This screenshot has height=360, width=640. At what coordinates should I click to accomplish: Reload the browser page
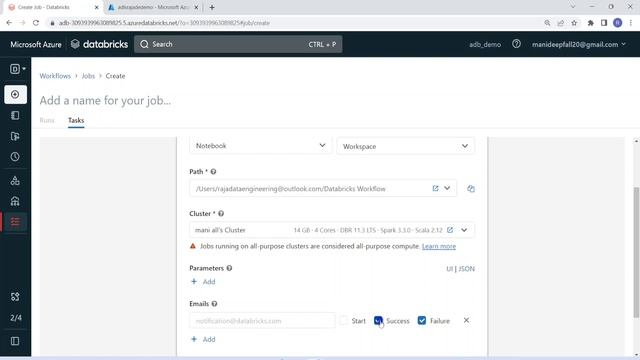click(36, 23)
